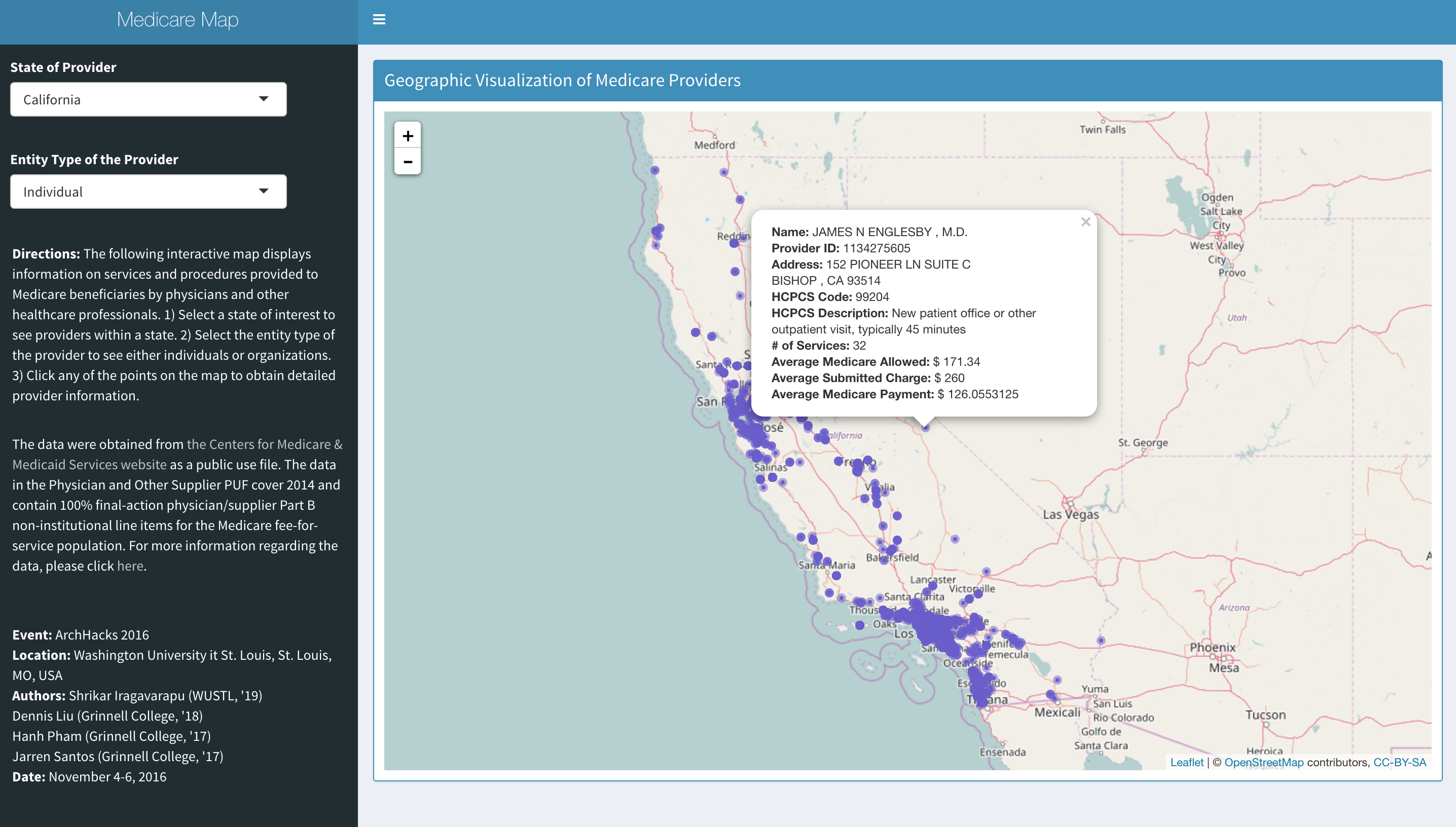Image resolution: width=1456 pixels, height=827 pixels.
Task: Zoom in on the map
Action: pos(407,136)
